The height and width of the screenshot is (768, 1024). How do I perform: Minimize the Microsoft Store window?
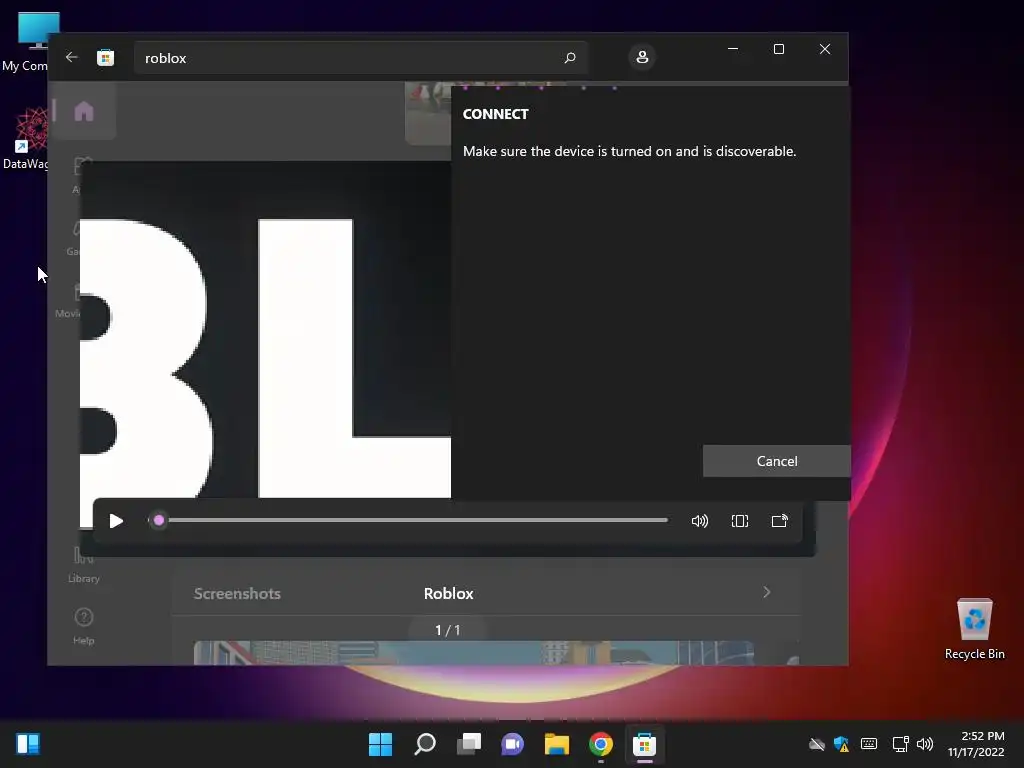coord(733,49)
